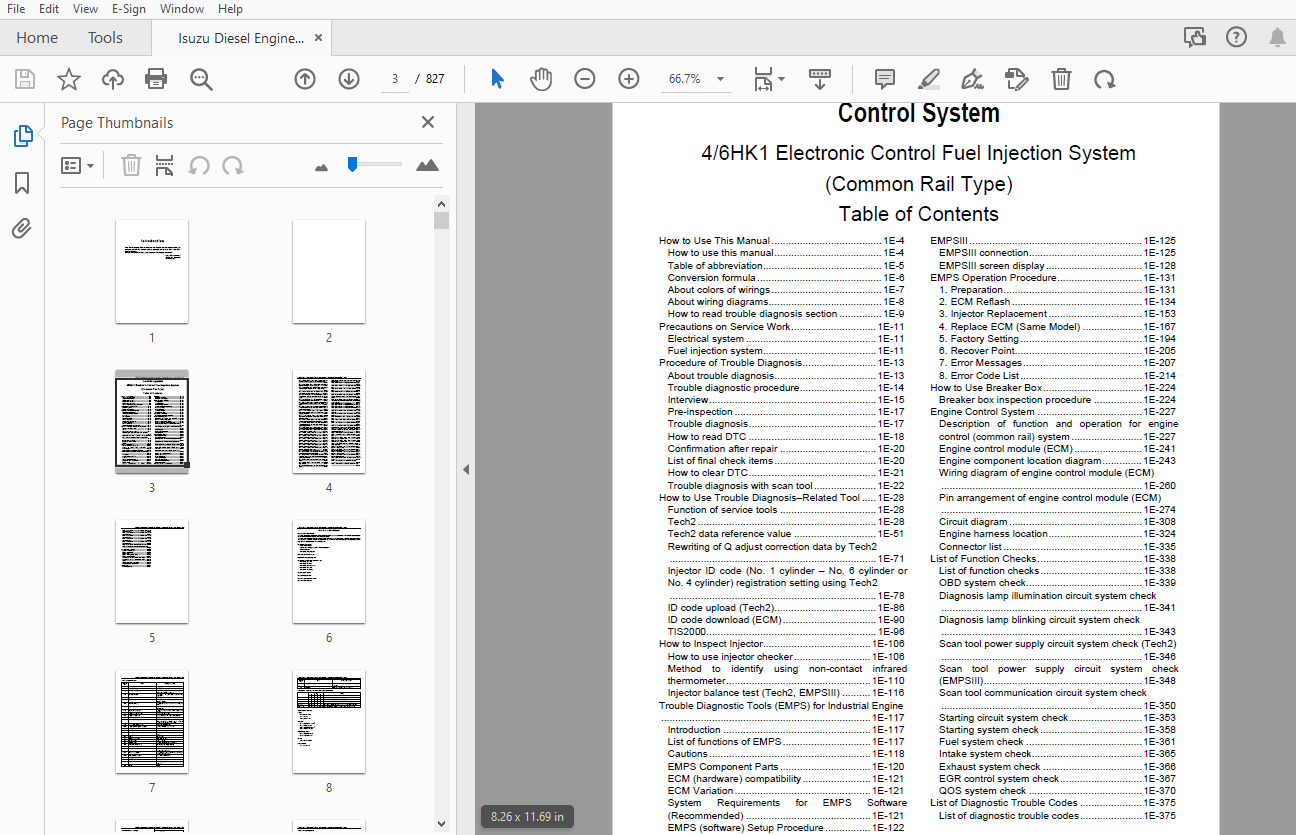The image size is (1296, 835).
Task: Click the edit stamp tool icon
Action: [x=1016, y=79]
